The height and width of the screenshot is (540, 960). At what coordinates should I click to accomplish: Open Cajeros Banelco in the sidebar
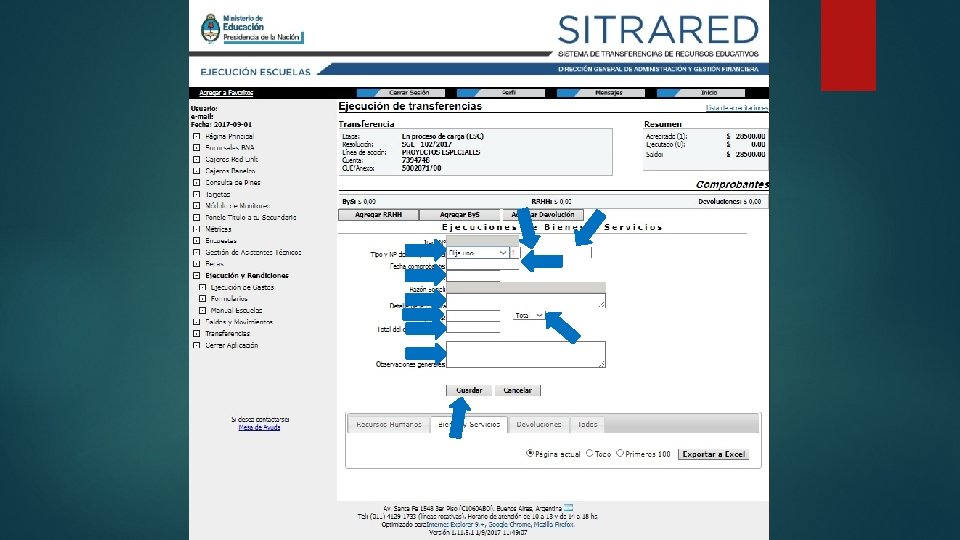(230, 171)
